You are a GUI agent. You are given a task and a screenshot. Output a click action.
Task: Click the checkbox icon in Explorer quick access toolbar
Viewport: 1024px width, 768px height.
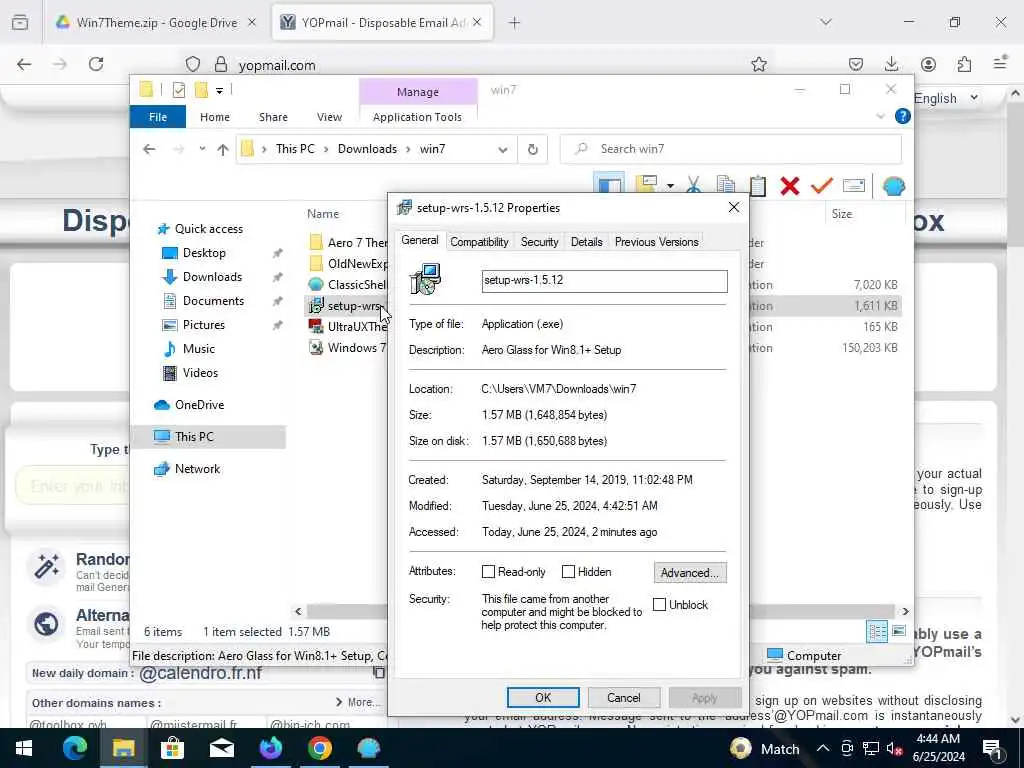click(x=178, y=90)
